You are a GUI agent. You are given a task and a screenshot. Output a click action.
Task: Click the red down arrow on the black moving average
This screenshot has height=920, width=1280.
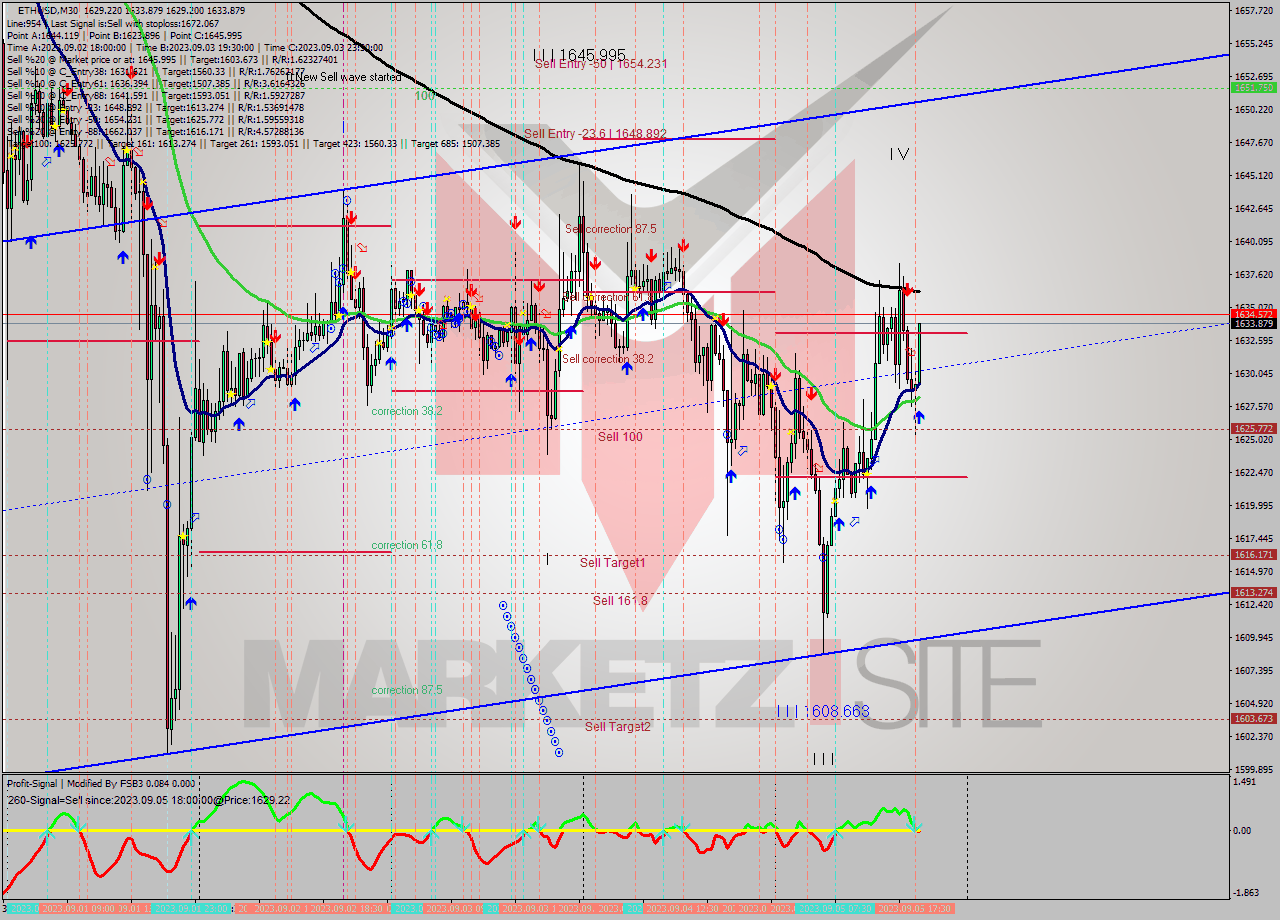point(907,290)
